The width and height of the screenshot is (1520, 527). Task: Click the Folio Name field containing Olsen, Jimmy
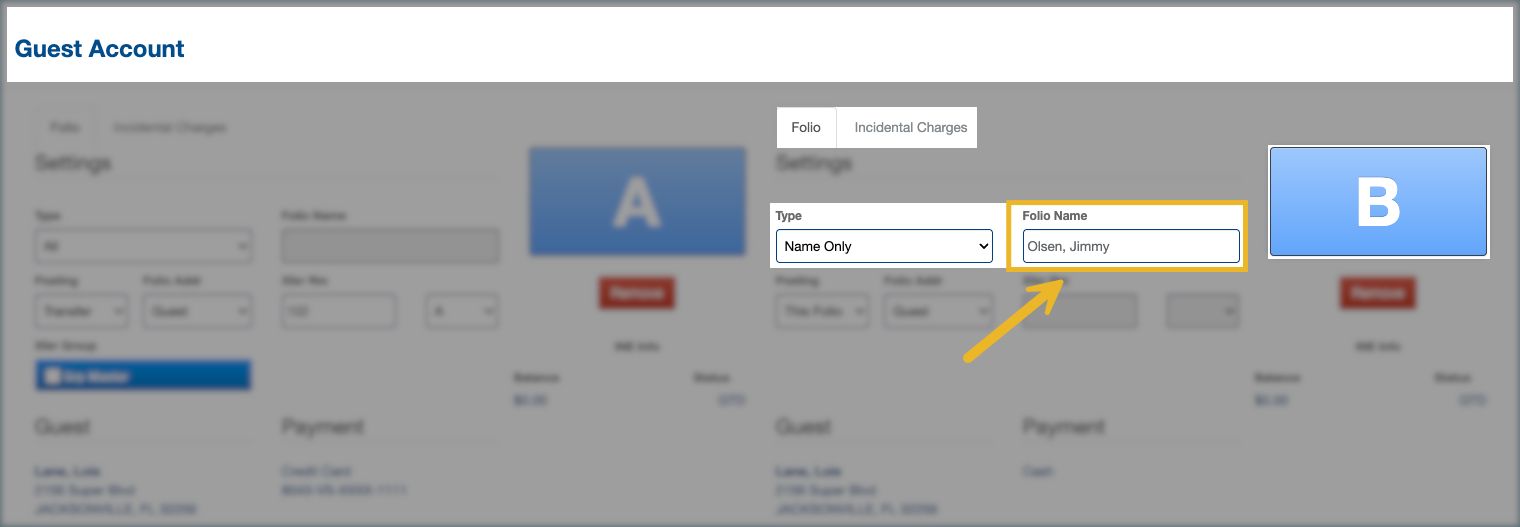coord(1130,246)
